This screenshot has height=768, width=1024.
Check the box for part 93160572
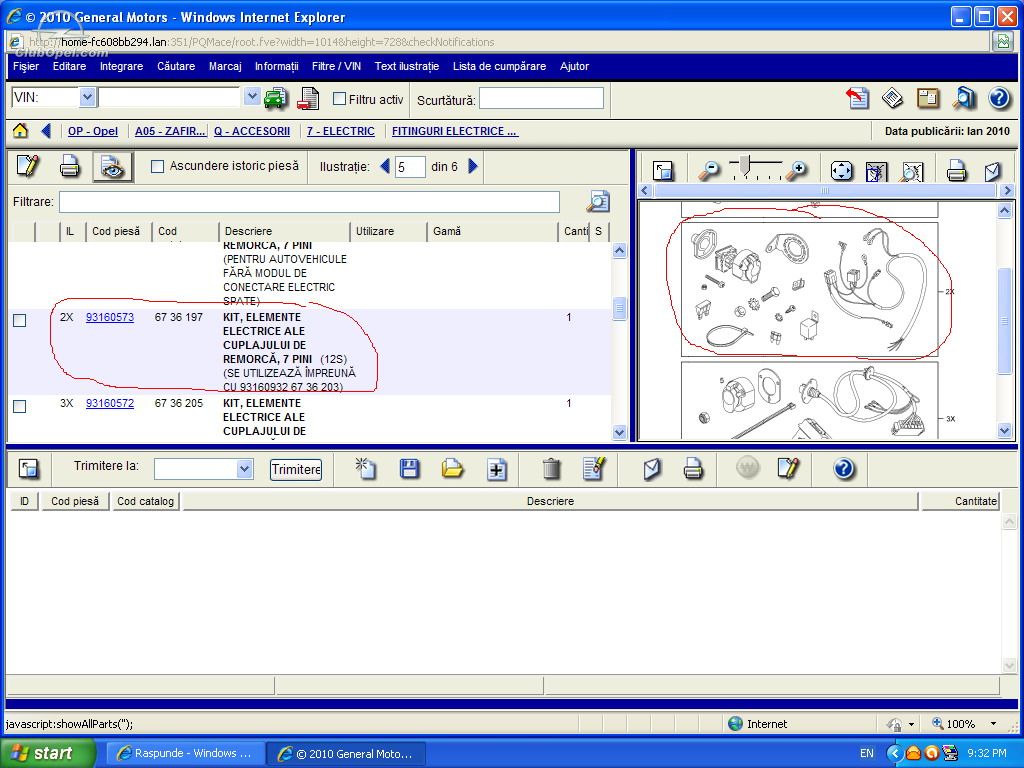(20, 406)
